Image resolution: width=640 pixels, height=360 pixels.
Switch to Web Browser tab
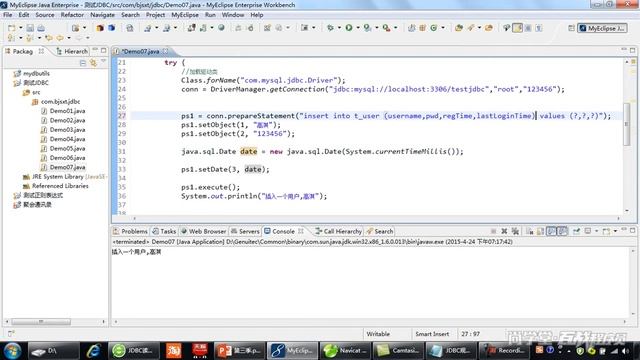coord(204,231)
